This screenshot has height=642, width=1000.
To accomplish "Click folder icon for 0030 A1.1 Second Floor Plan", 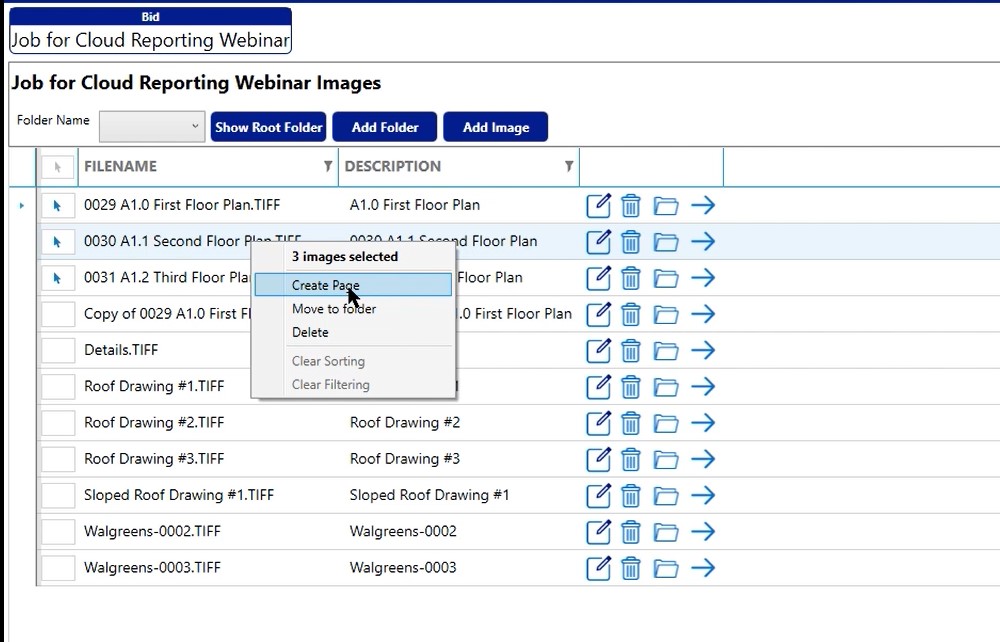I will pyautogui.click(x=666, y=242).
